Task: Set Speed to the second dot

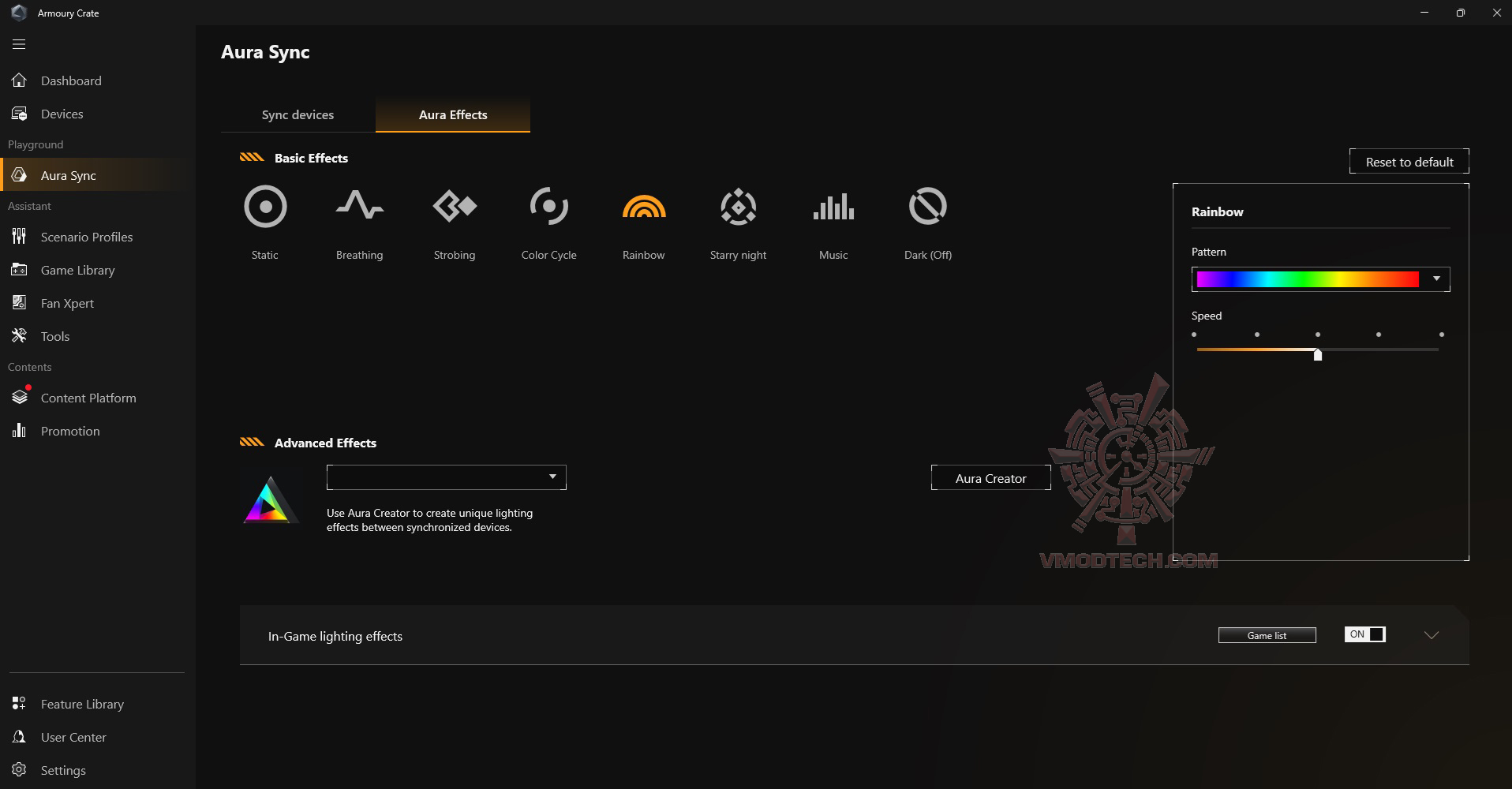Action: (1257, 335)
